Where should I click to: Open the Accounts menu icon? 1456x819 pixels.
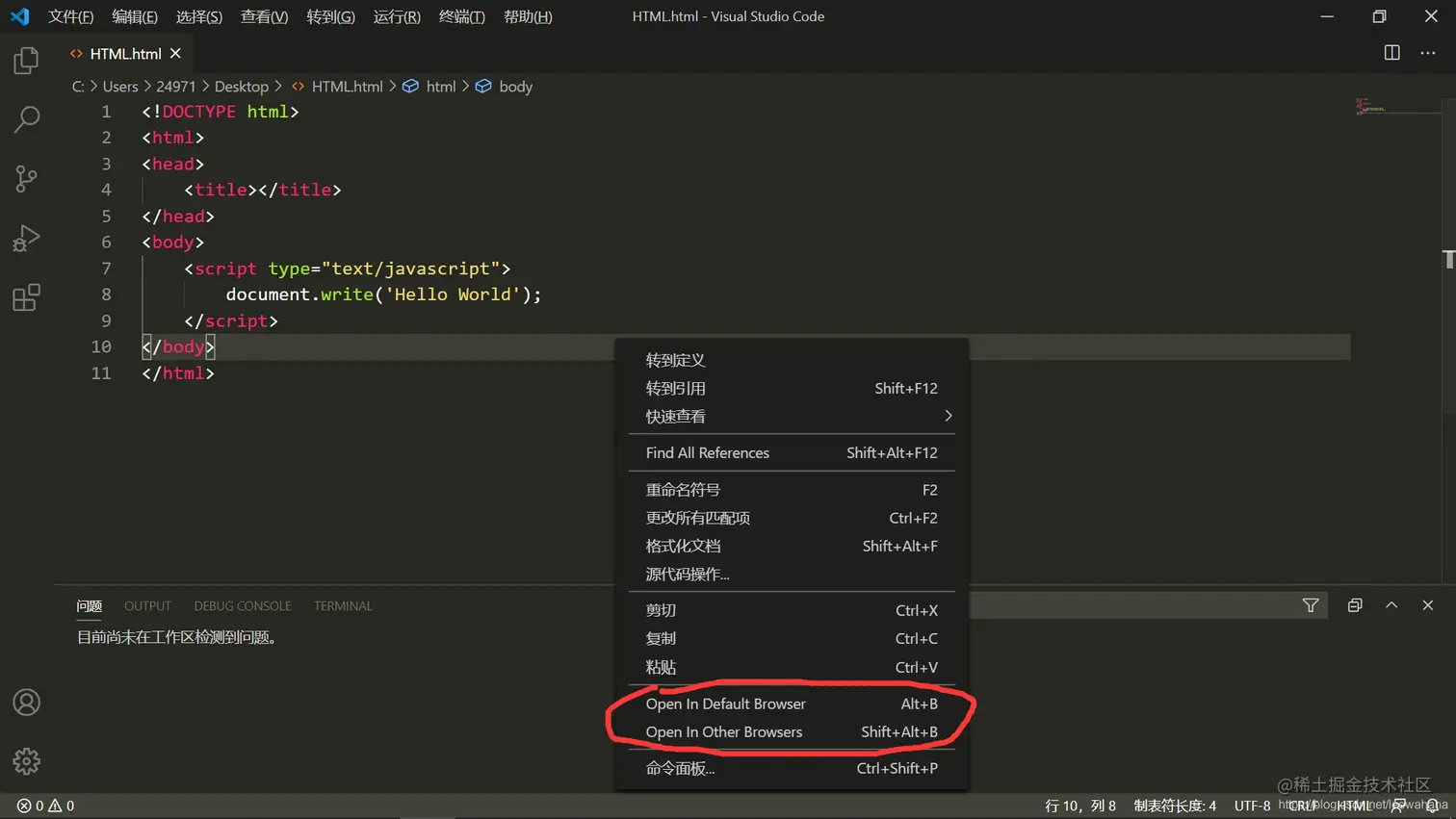(x=26, y=703)
